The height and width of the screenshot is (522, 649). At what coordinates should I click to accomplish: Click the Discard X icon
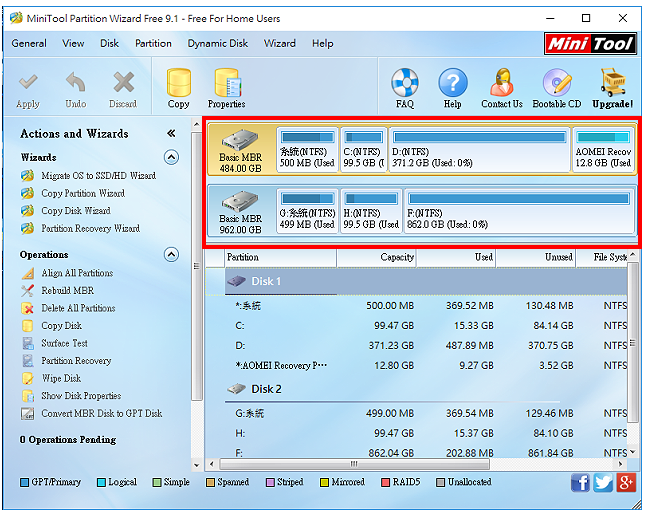click(123, 82)
